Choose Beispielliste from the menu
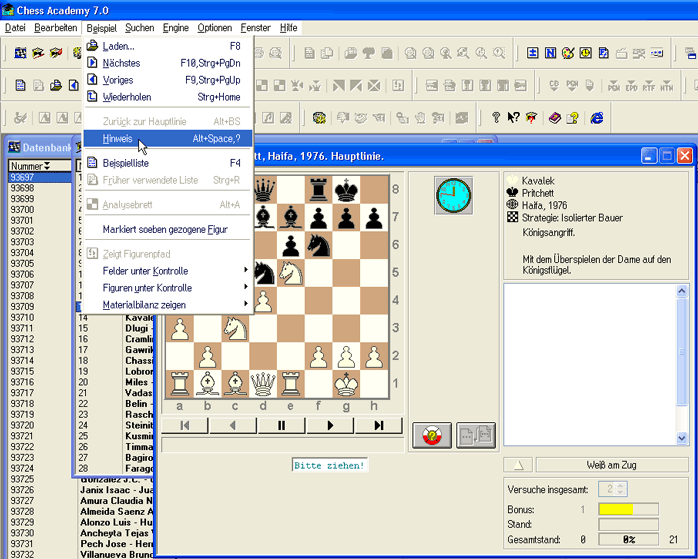This screenshot has width=698, height=559. pyautogui.click(x=125, y=163)
